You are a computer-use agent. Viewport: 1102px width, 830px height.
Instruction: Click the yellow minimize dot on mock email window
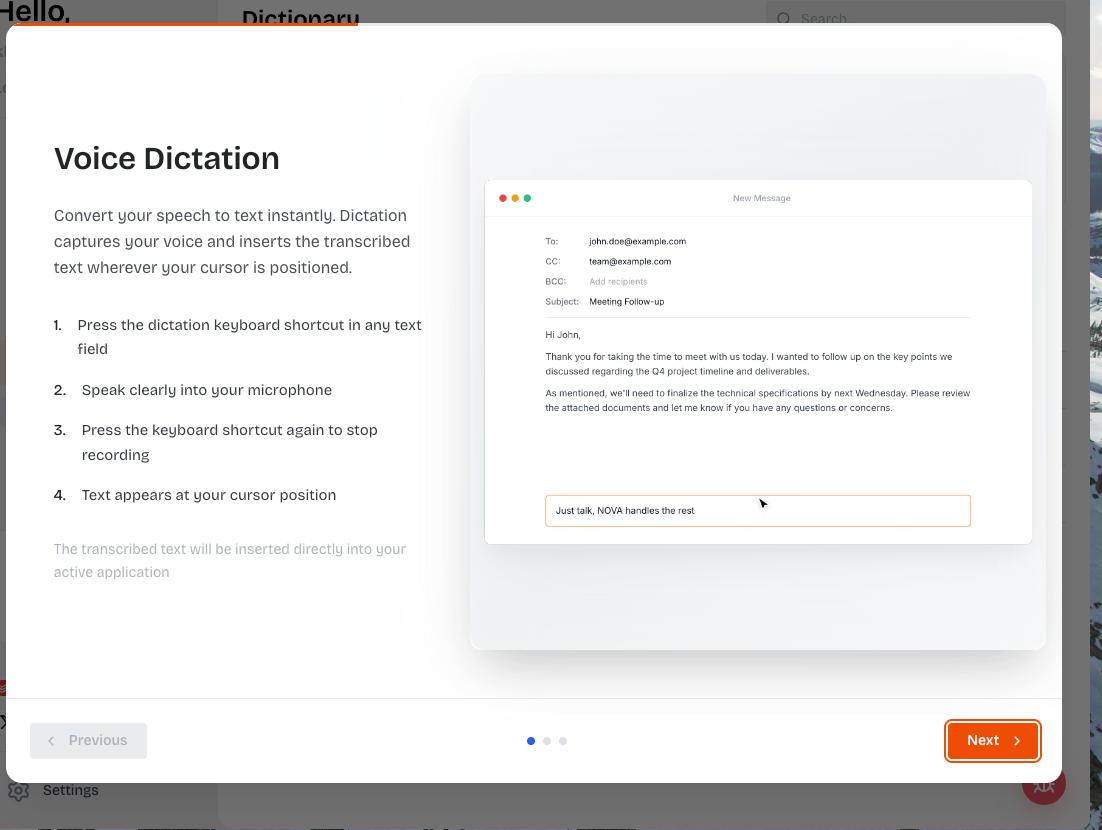coord(515,198)
